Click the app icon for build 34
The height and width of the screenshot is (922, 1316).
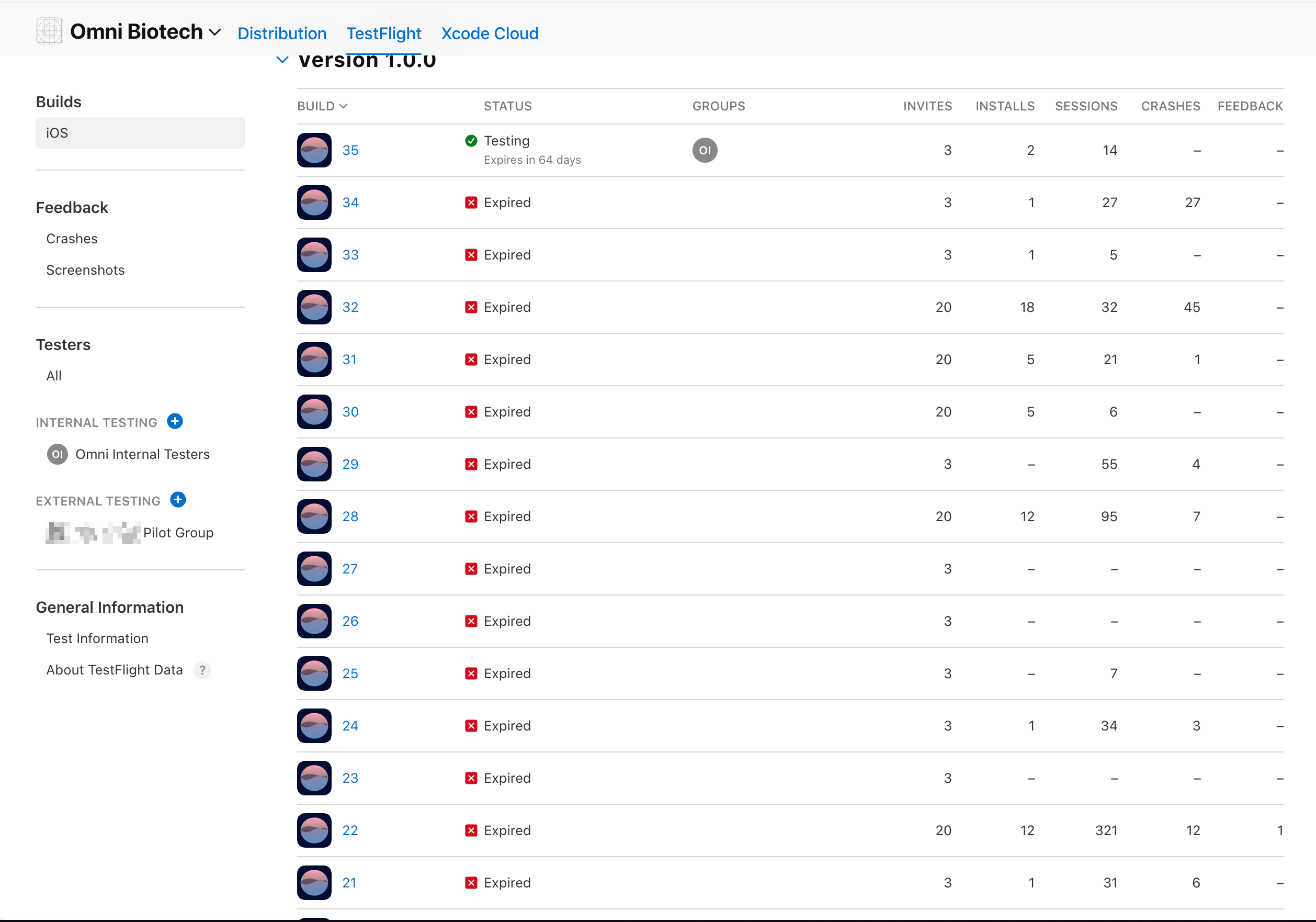[x=314, y=203]
